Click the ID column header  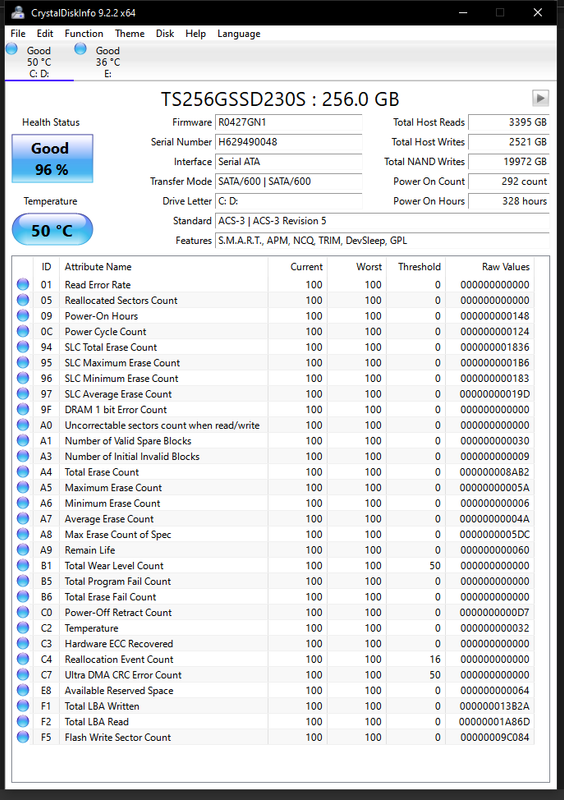[x=46, y=266]
